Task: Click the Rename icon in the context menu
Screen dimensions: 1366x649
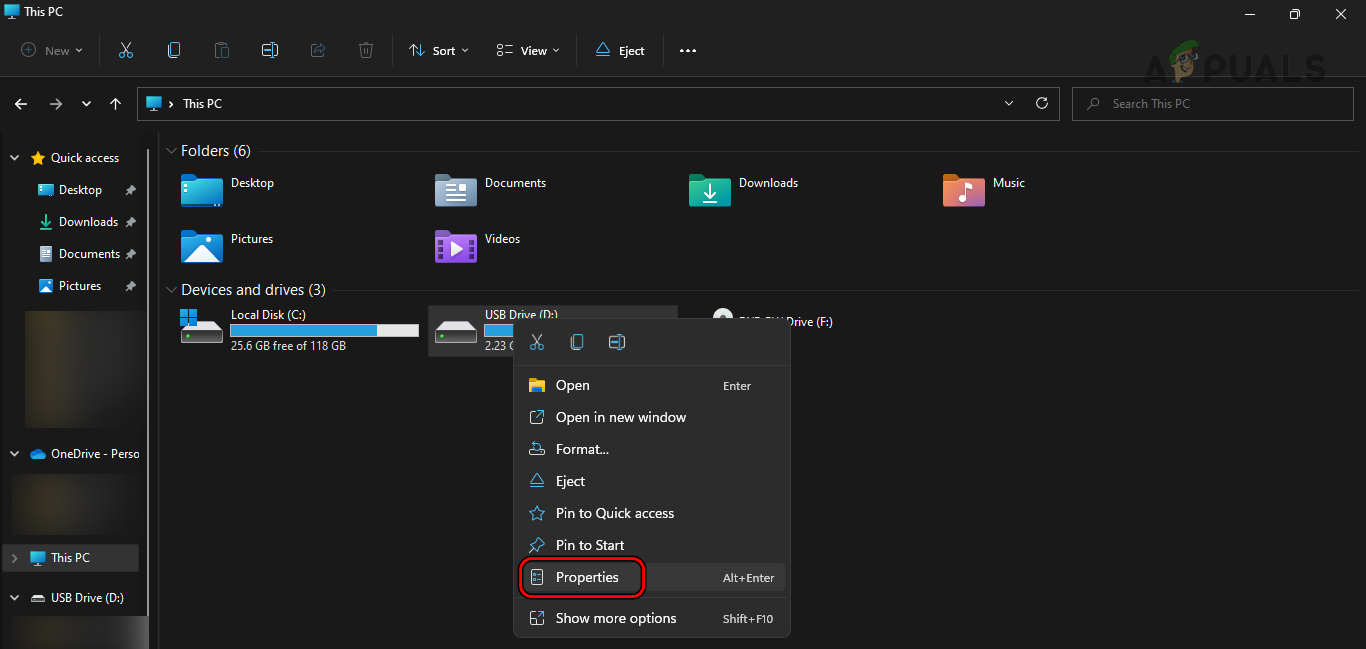Action: tap(617, 341)
